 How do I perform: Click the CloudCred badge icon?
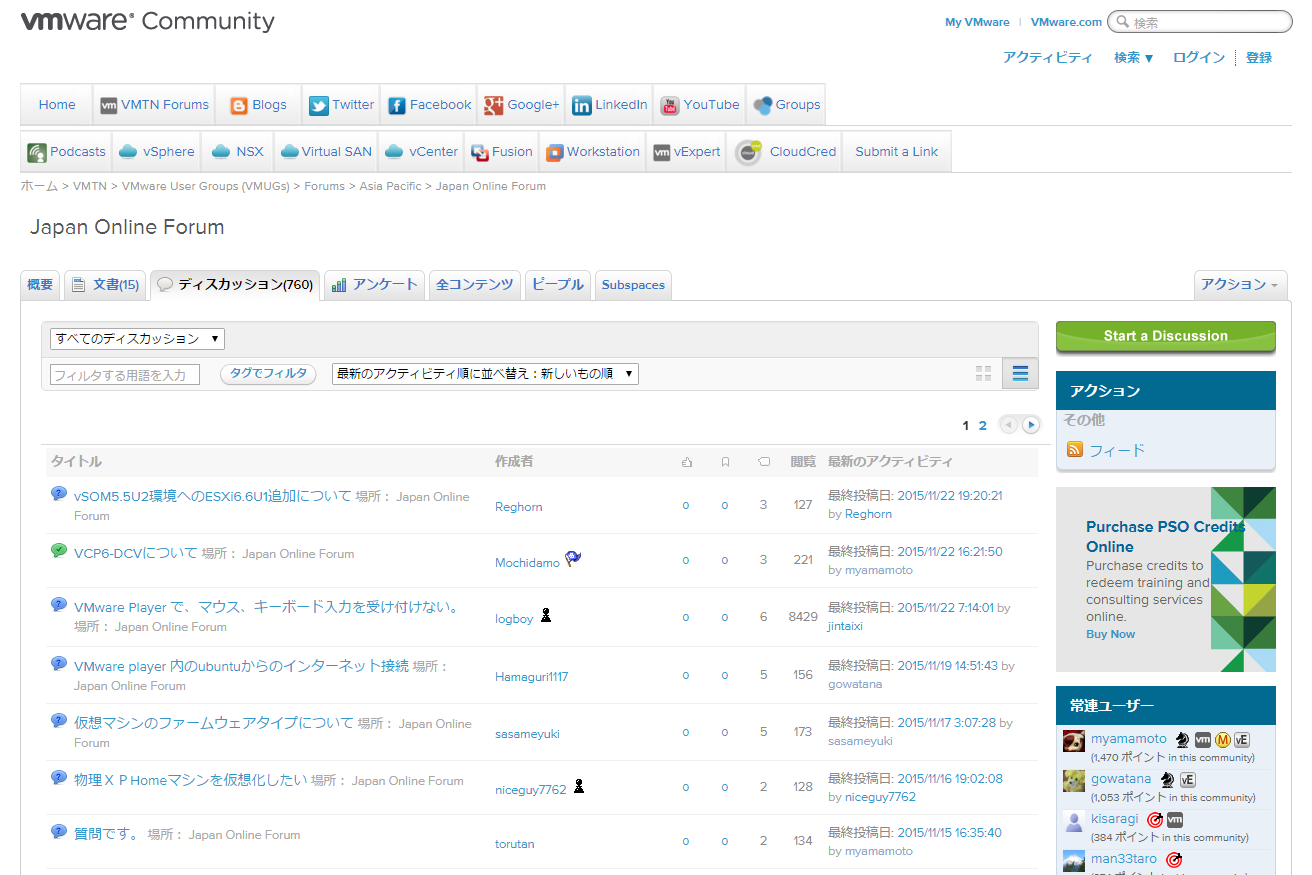pyautogui.click(x=748, y=152)
